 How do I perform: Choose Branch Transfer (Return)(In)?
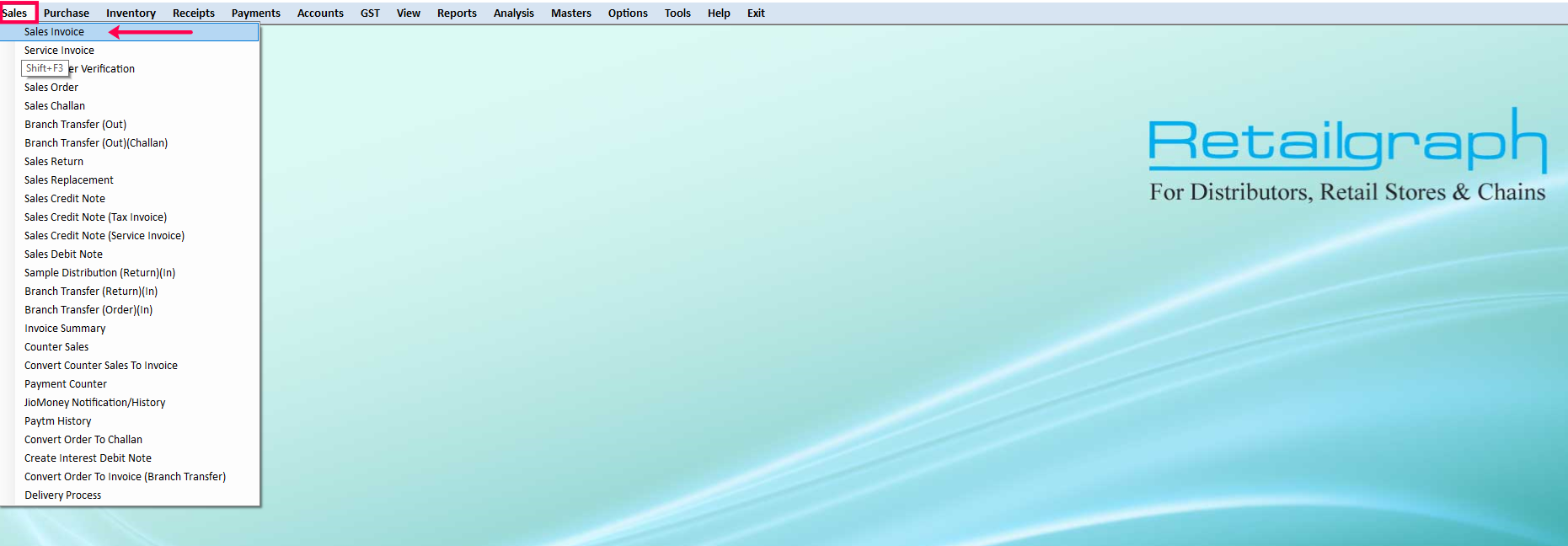click(x=130, y=292)
